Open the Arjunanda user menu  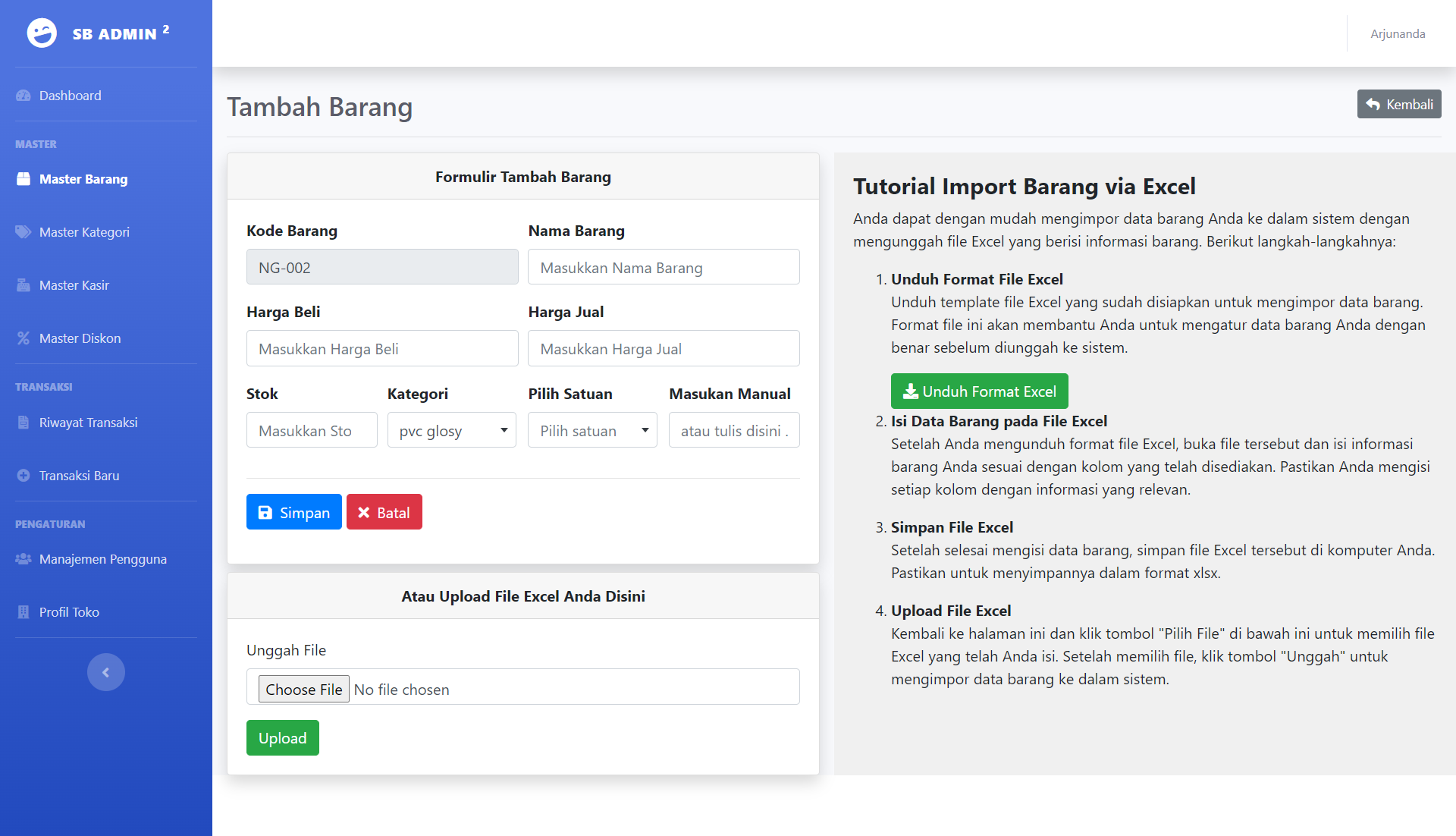(1397, 34)
